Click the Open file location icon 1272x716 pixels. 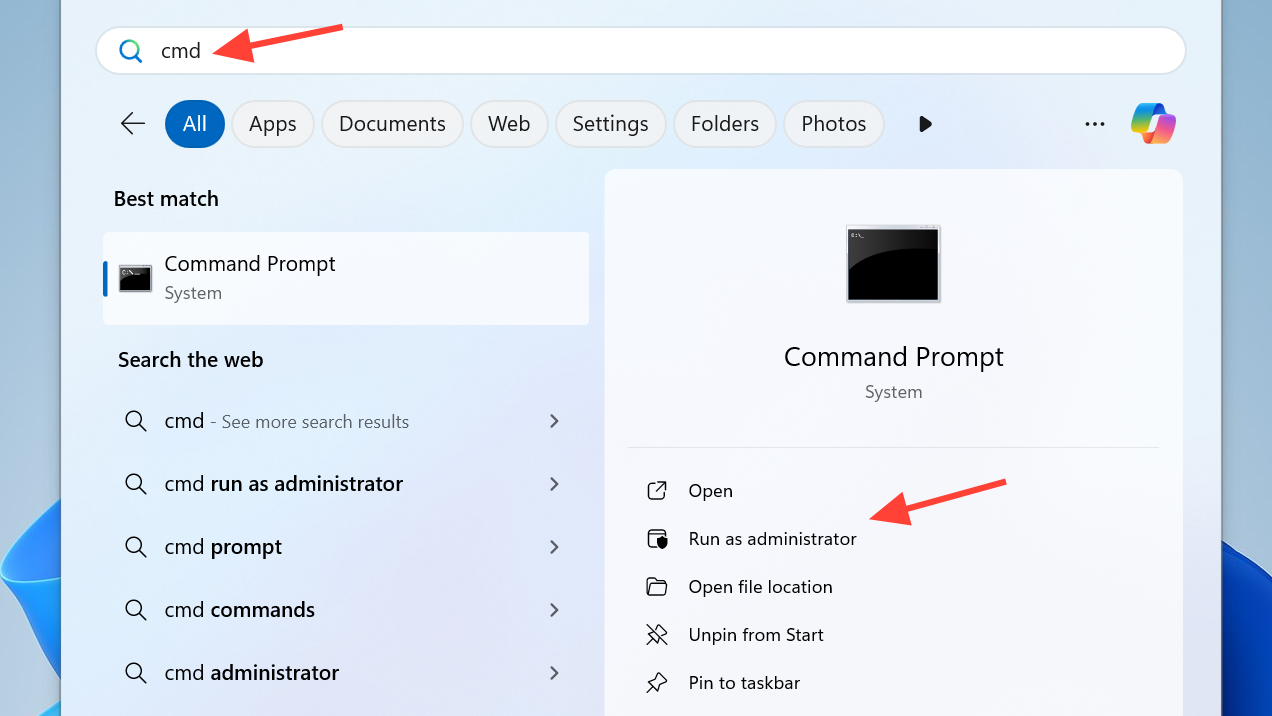point(657,586)
